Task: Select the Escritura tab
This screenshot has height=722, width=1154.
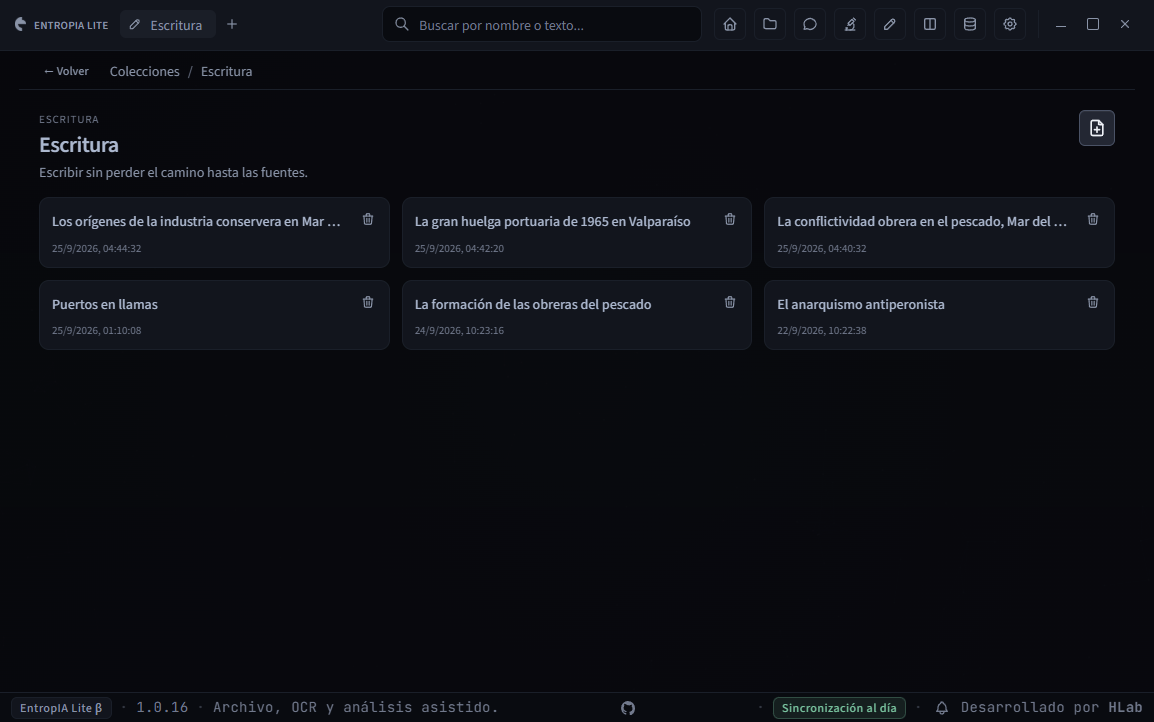Action: pyautogui.click(x=168, y=24)
